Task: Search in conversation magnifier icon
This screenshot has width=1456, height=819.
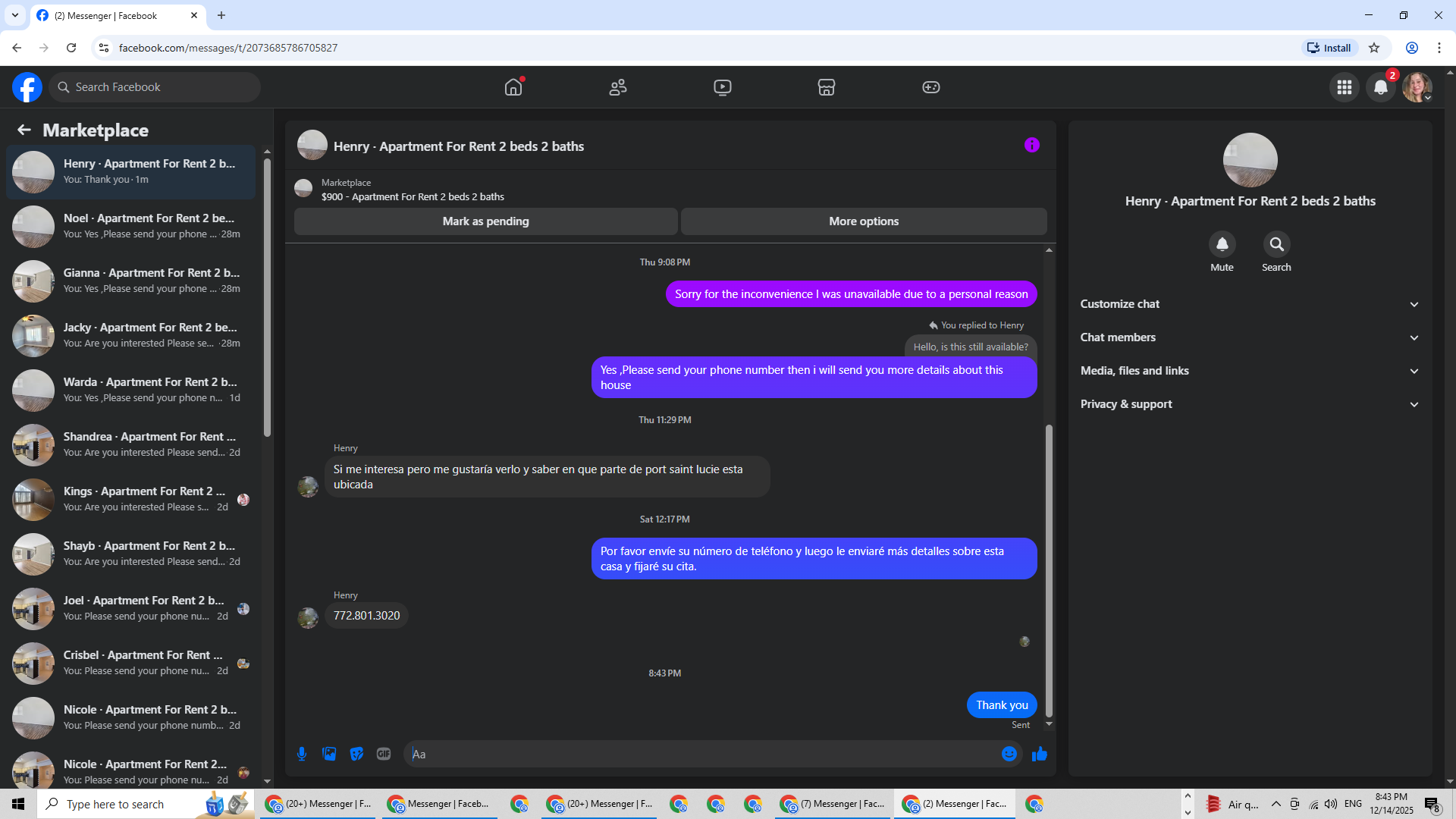Action: 1276,244
